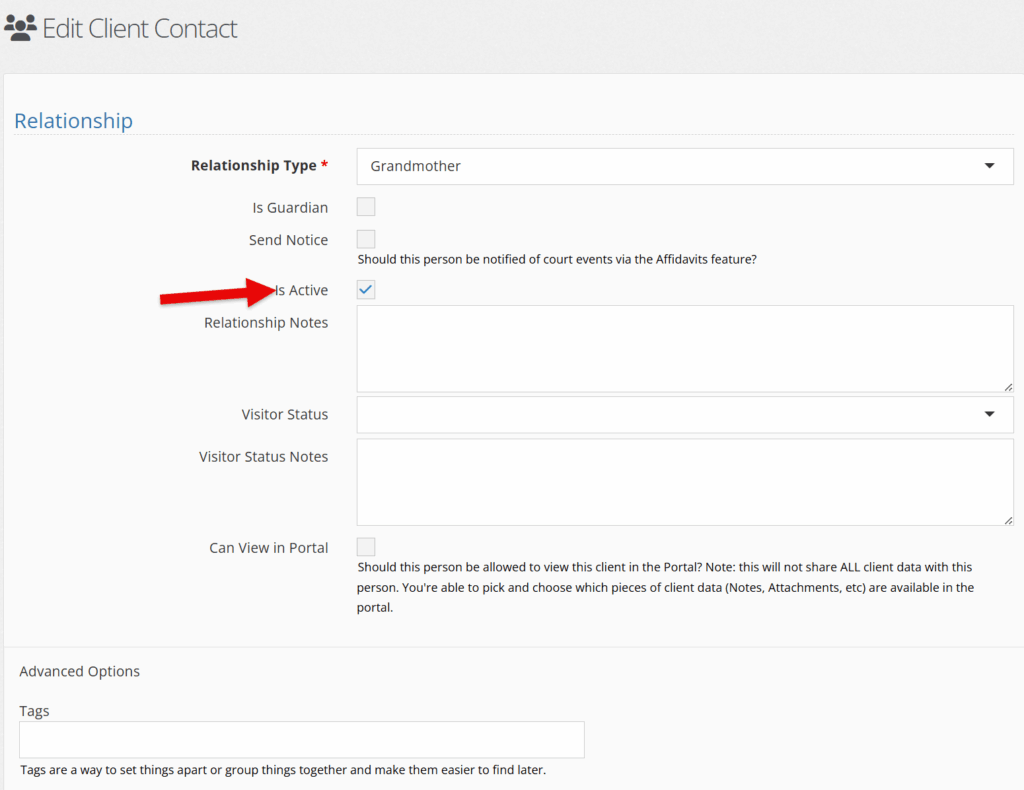Click the Tags input field

tap(301, 740)
